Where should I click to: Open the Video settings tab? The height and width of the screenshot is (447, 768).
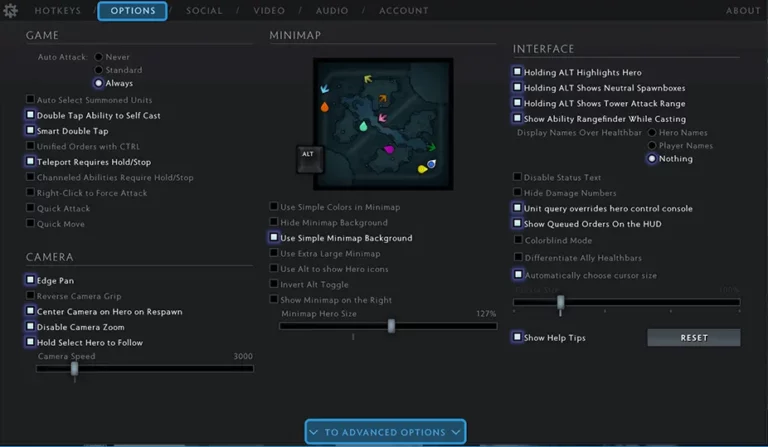coord(269,10)
